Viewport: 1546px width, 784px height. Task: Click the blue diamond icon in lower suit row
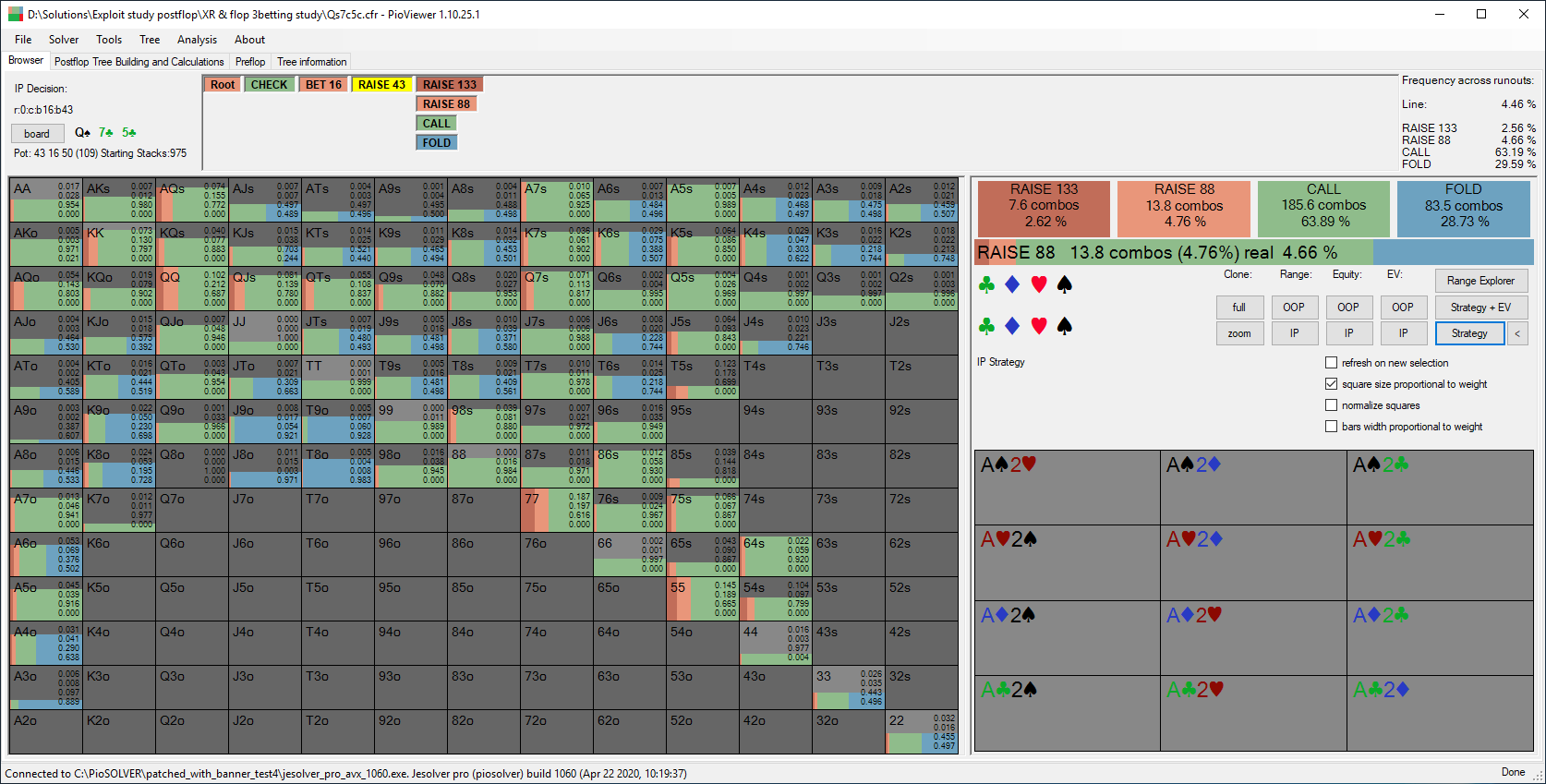tap(1012, 326)
